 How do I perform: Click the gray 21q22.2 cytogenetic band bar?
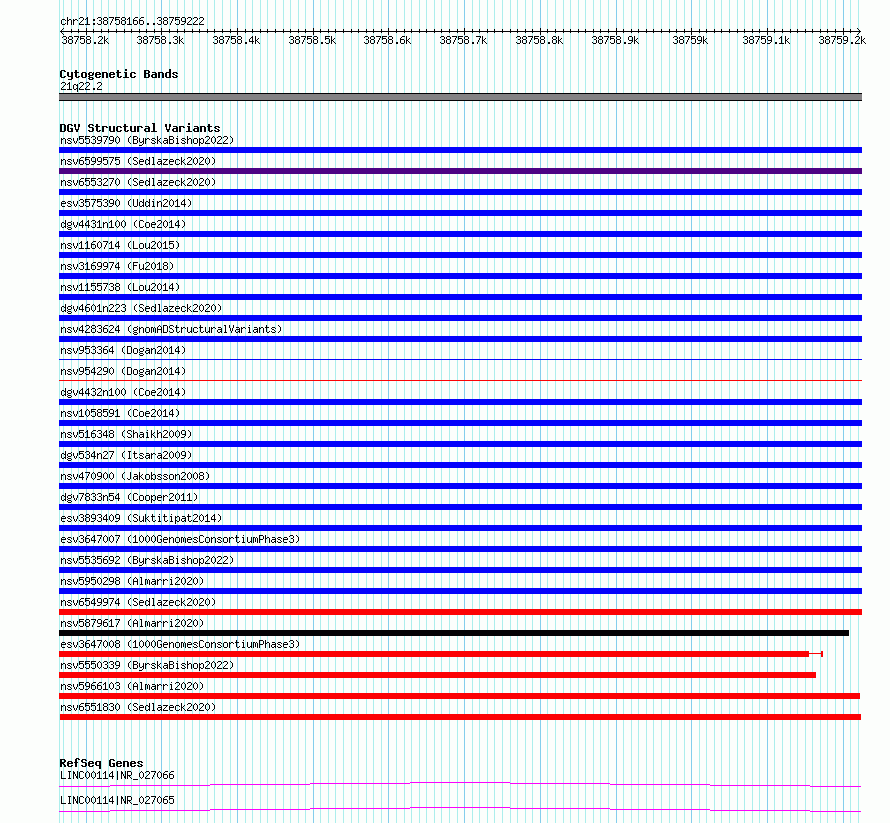click(x=460, y=97)
